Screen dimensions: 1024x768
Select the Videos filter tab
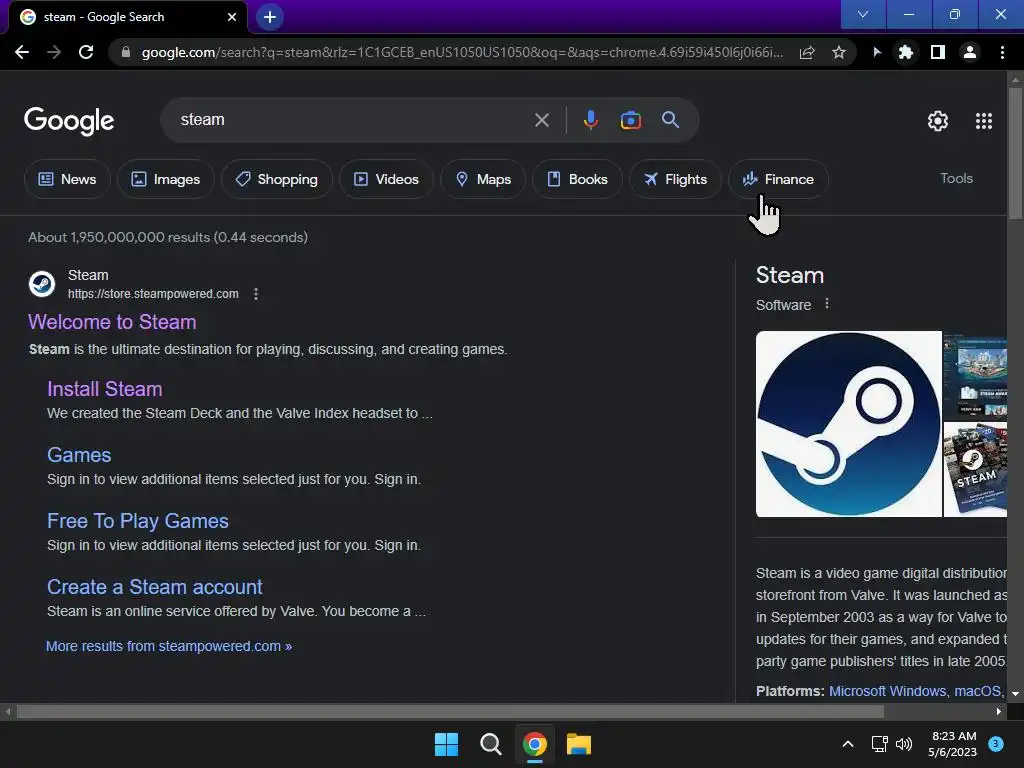386,179
